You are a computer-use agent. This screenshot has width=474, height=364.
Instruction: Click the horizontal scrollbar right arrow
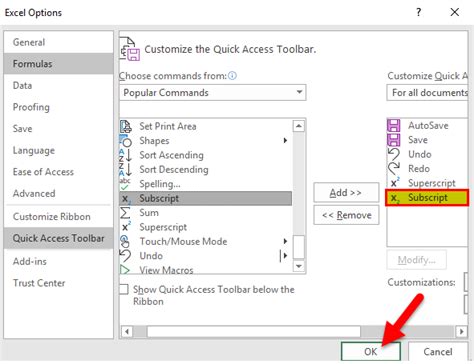click(x=461, y=331)
